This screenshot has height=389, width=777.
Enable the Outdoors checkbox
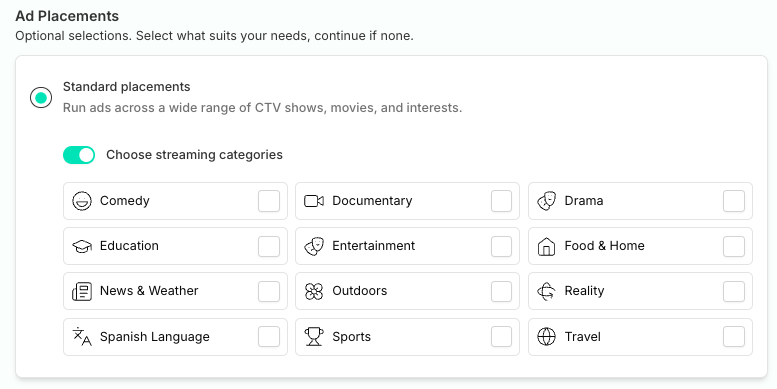[x=501, y=291]
